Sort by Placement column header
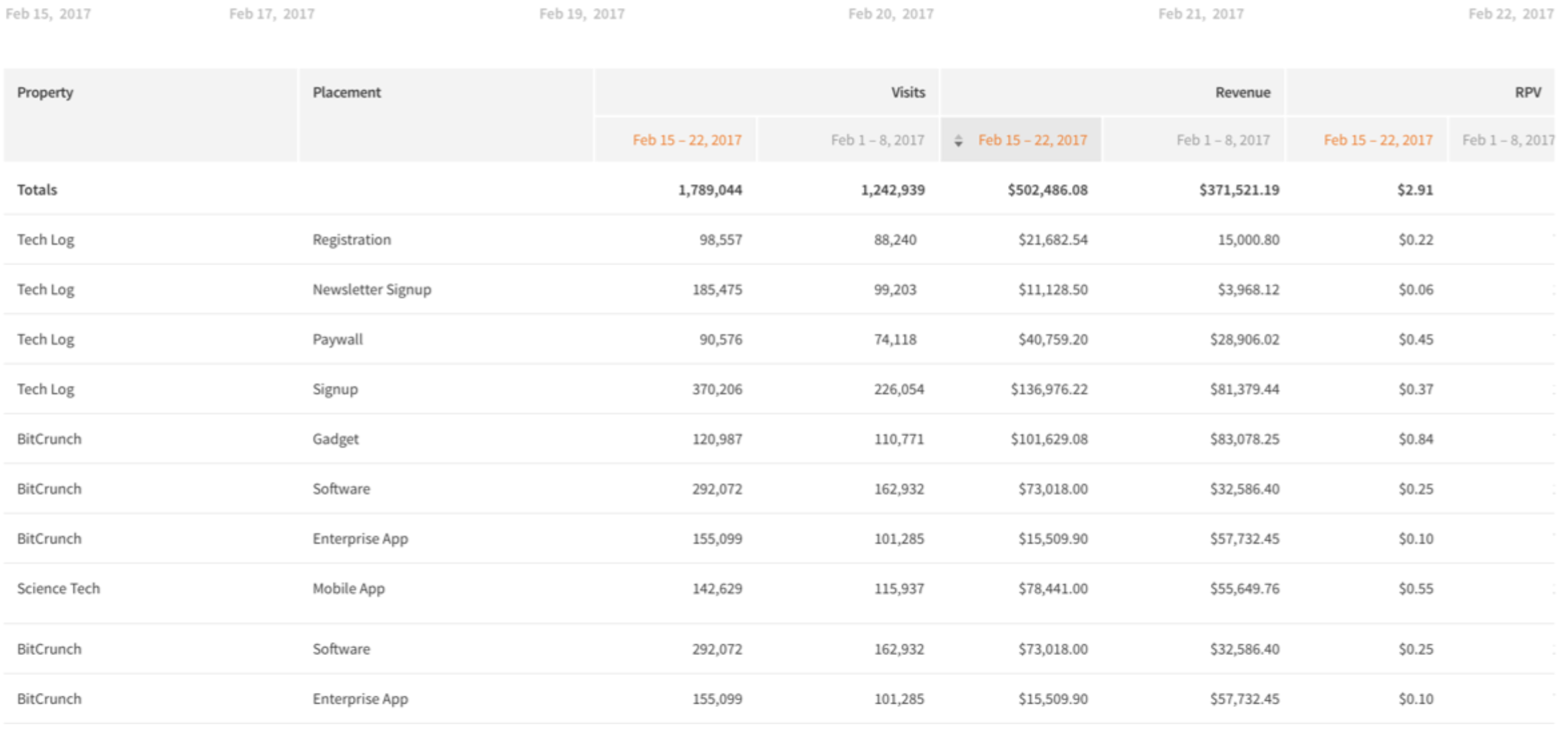 coord(347,93)
